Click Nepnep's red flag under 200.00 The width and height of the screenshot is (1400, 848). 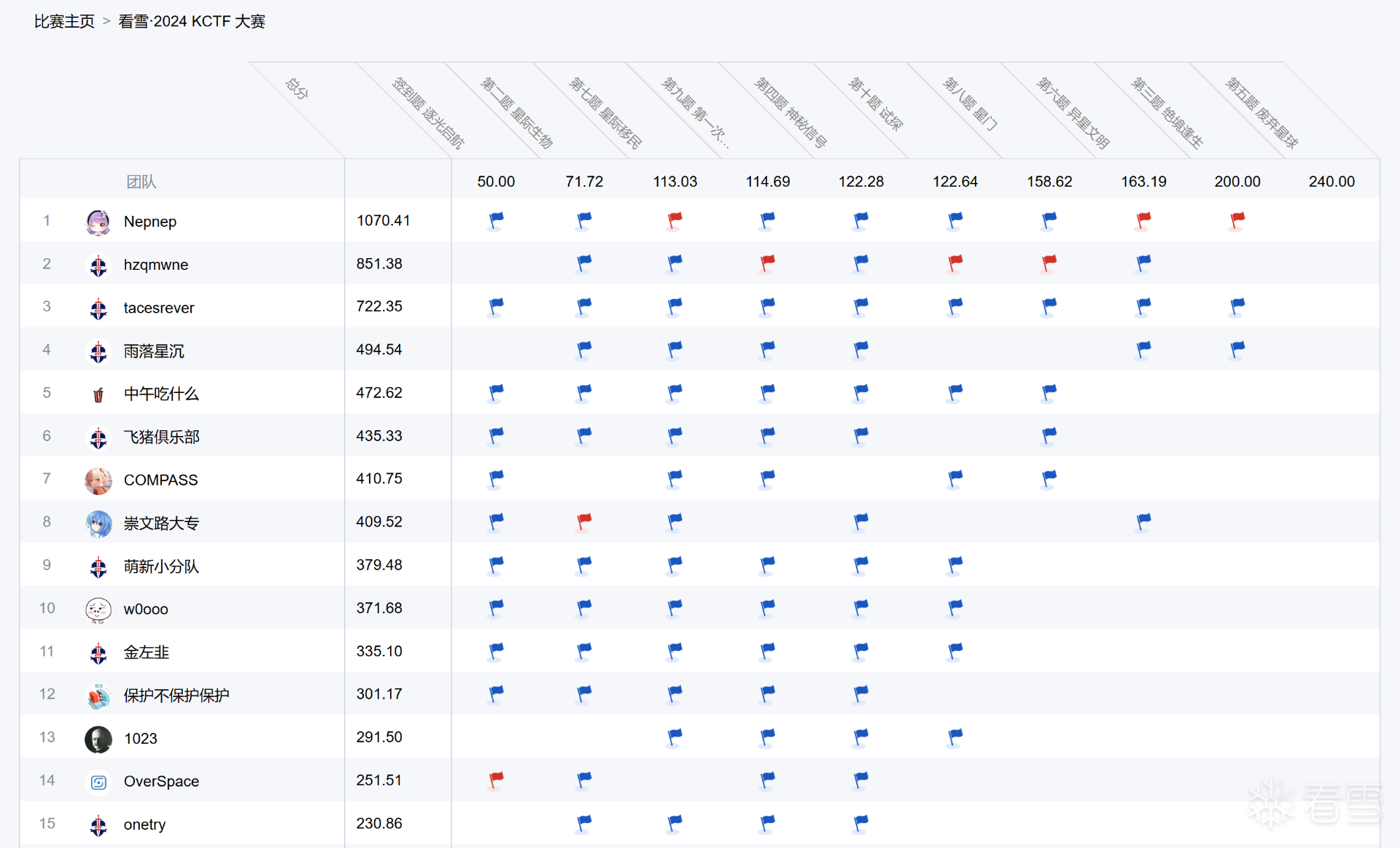click(1237, 219)
